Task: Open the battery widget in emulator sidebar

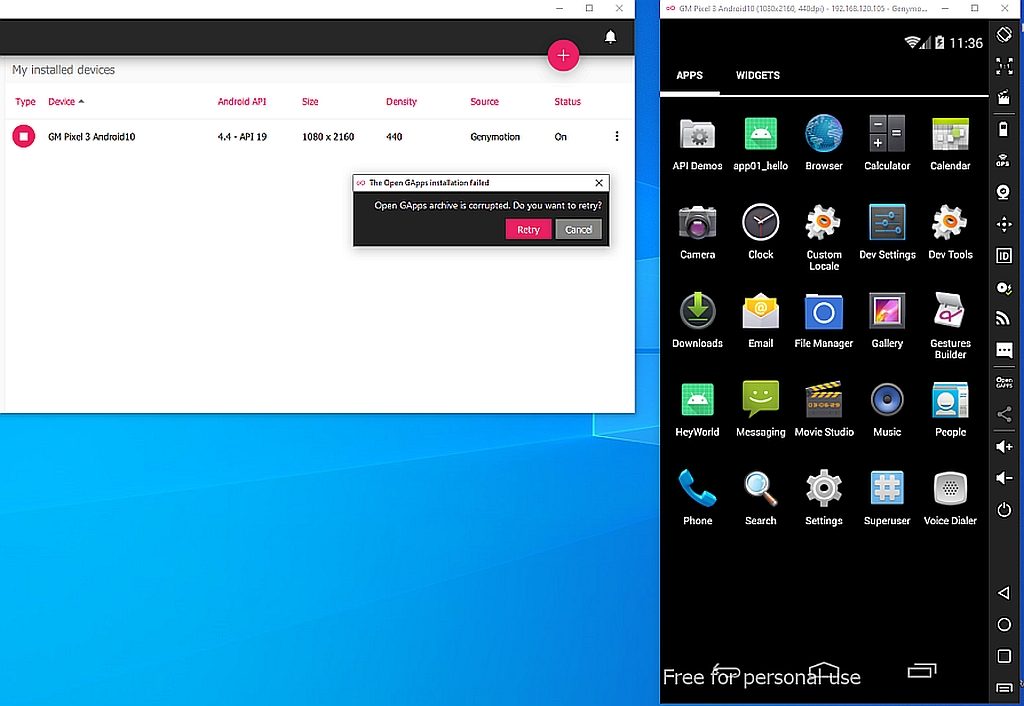Action: coord(1004,129)
